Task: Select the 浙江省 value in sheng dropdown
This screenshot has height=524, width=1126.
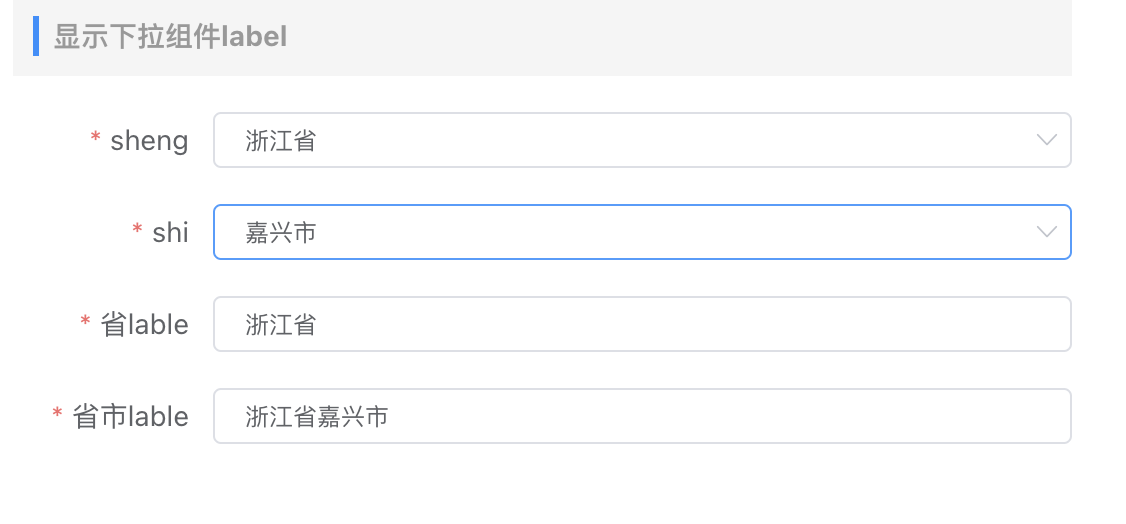Action: click(x=281, y=140)
